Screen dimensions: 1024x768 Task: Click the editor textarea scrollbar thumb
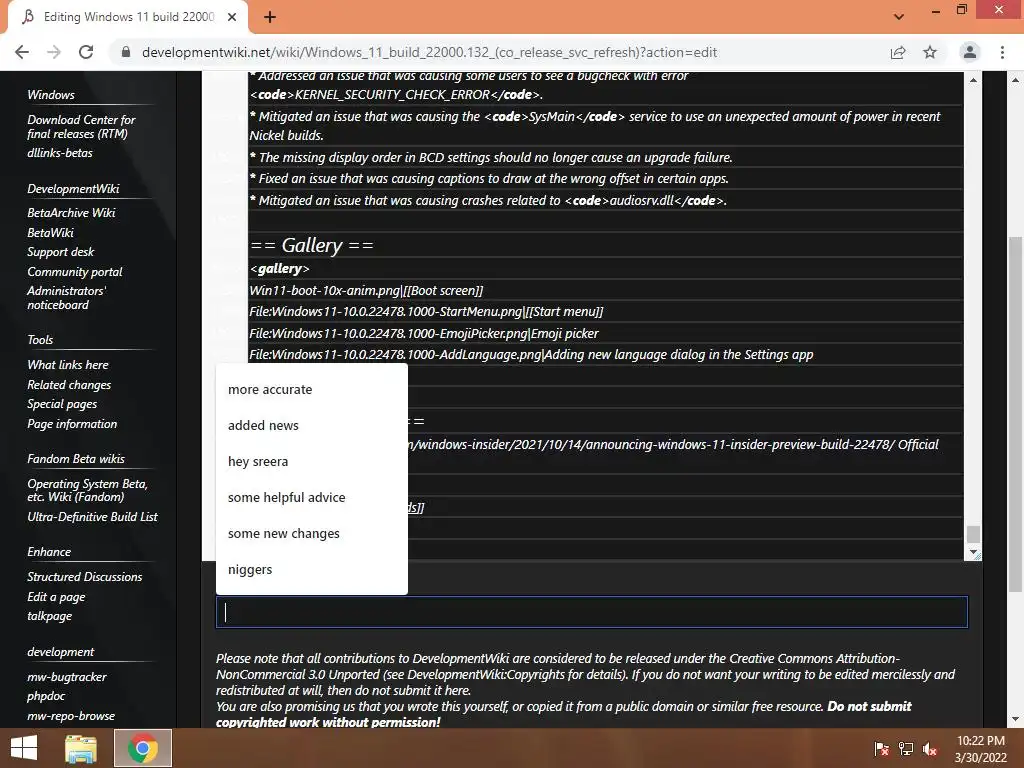pos(973,534)
